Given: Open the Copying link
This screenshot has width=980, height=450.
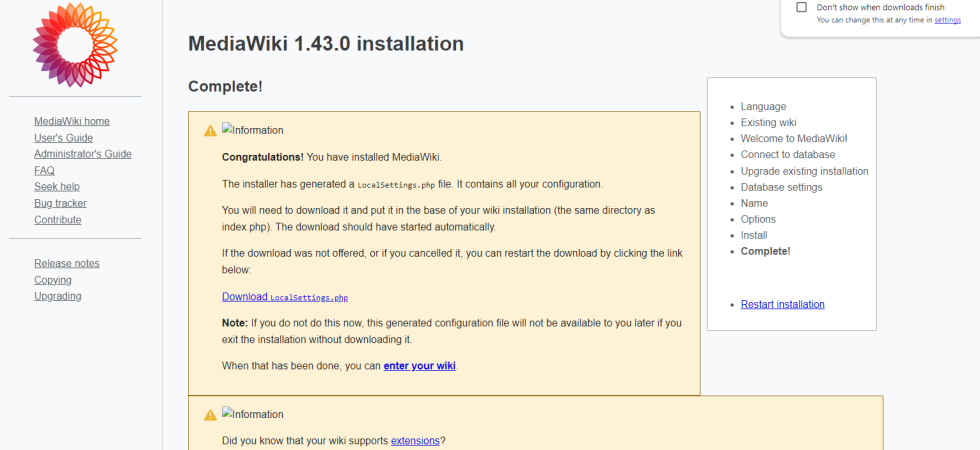Looking at the screenshot, I should point(53,280).
